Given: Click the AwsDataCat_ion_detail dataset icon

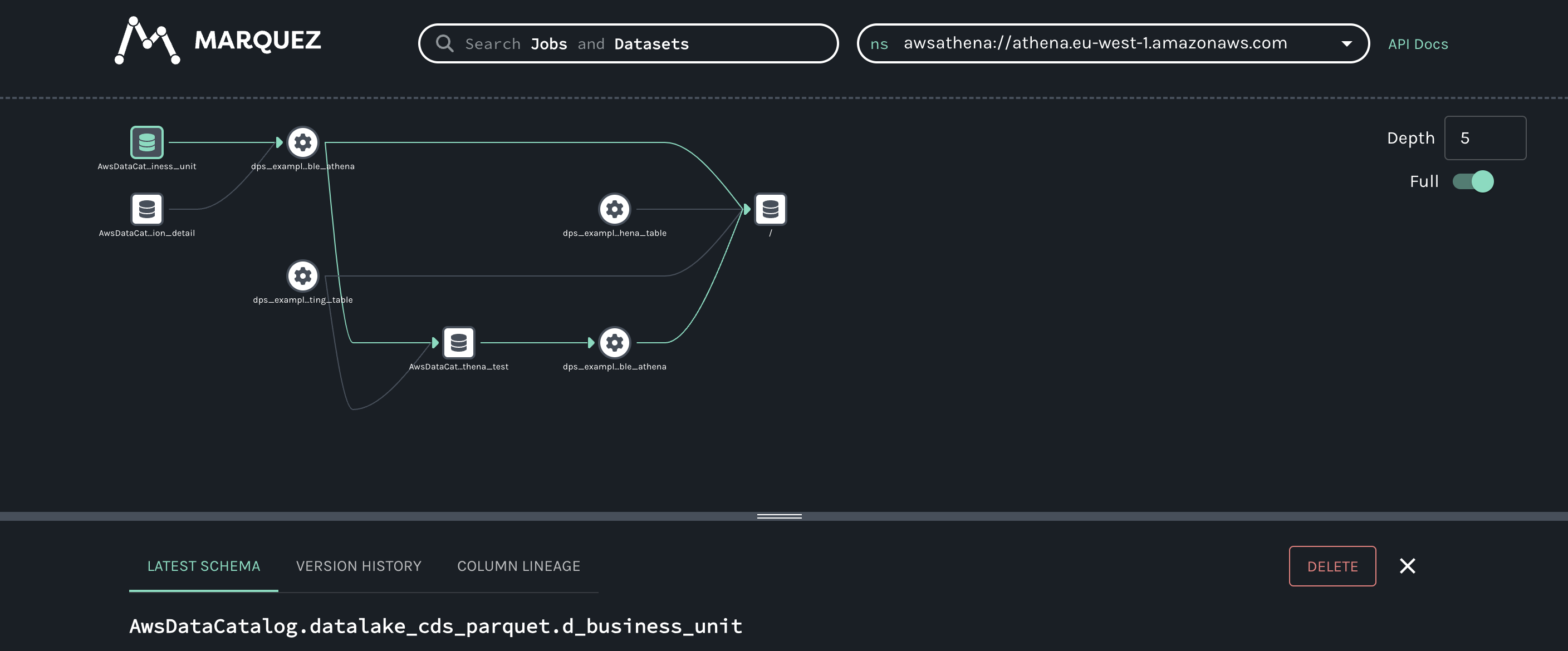Looking at the screenshot, I should point(146,210).
